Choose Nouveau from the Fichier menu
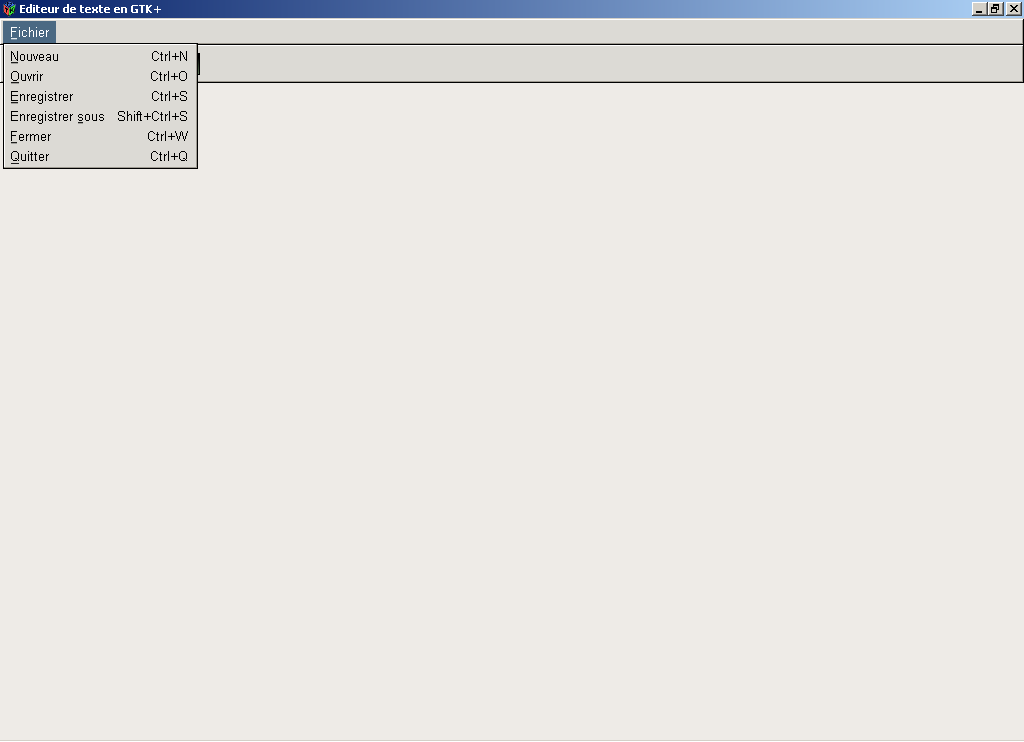The width and height of the screenshot is (1024, 742). (x=35, y=57)
